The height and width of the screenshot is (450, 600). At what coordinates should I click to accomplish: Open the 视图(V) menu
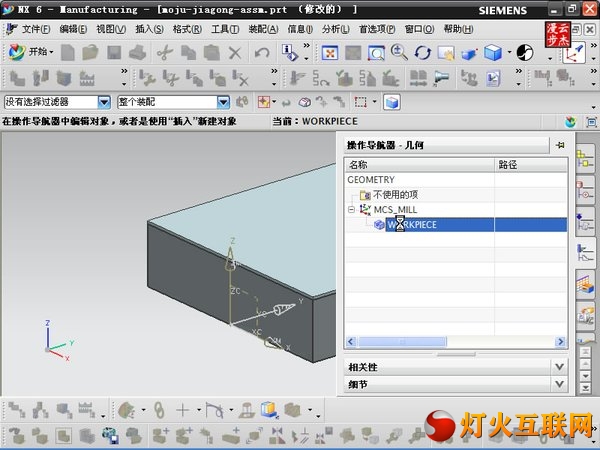(x=111, y=29)
